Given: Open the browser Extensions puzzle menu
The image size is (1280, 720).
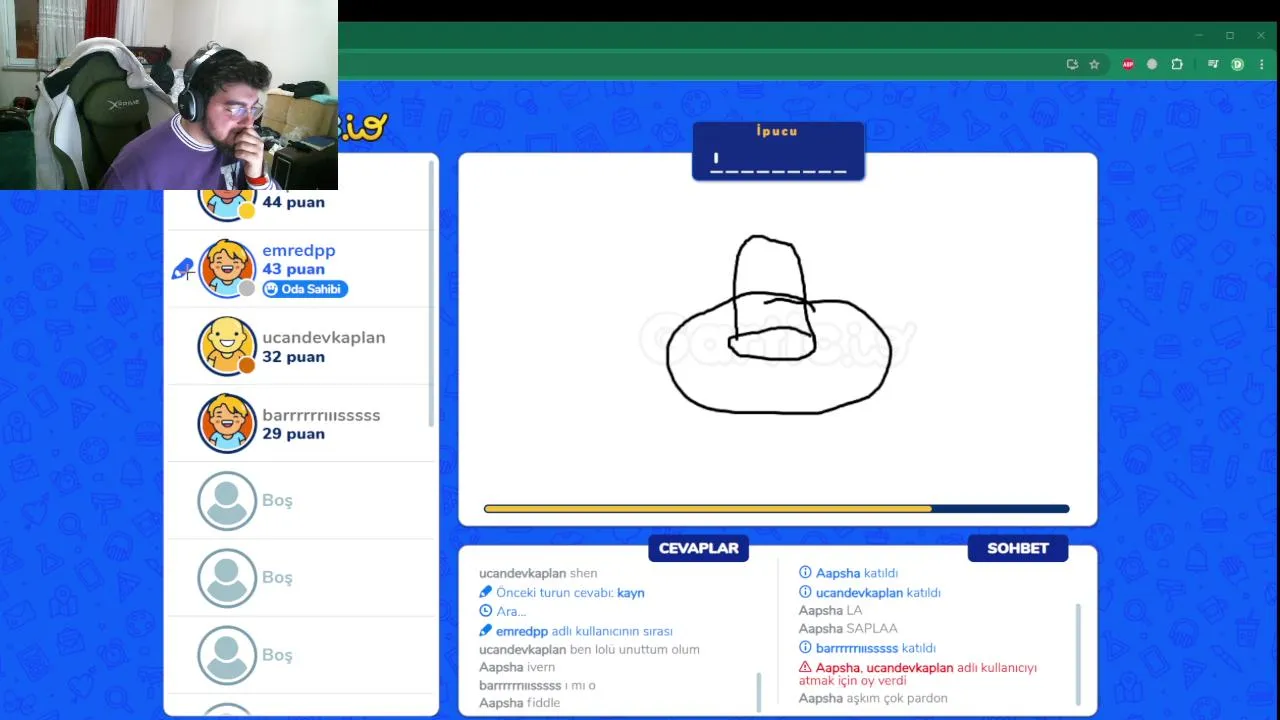Looking at the screenshot, I should tap(1177, 64).
